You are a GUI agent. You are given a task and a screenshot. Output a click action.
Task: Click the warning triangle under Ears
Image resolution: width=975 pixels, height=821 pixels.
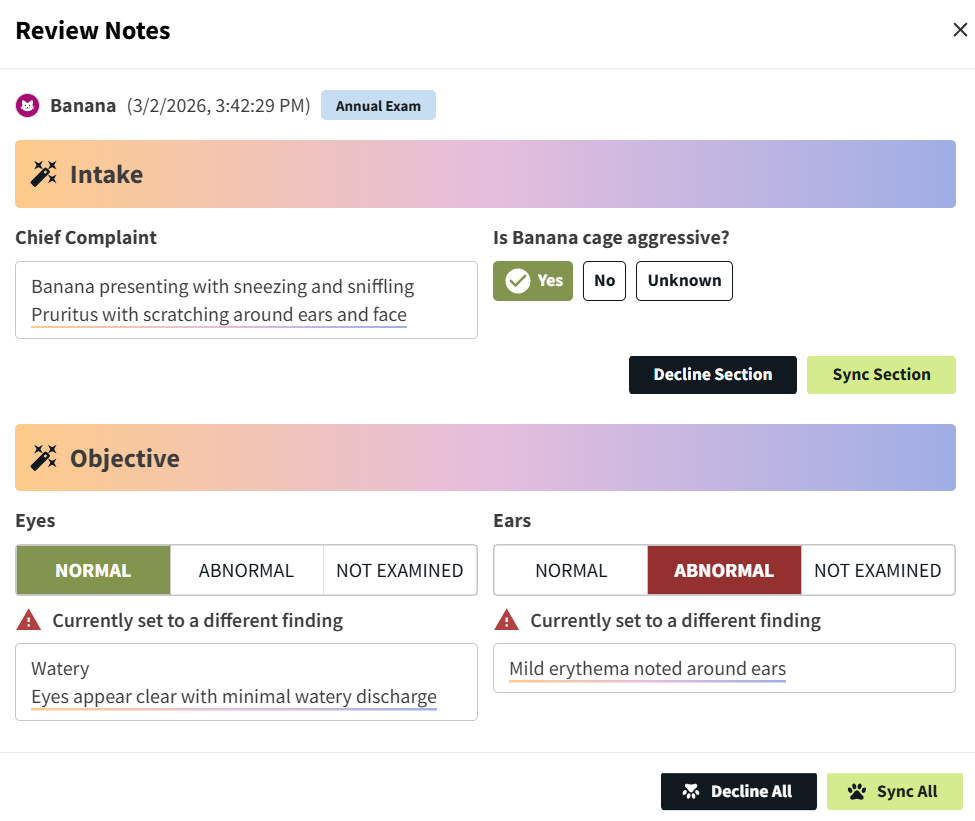507,621
